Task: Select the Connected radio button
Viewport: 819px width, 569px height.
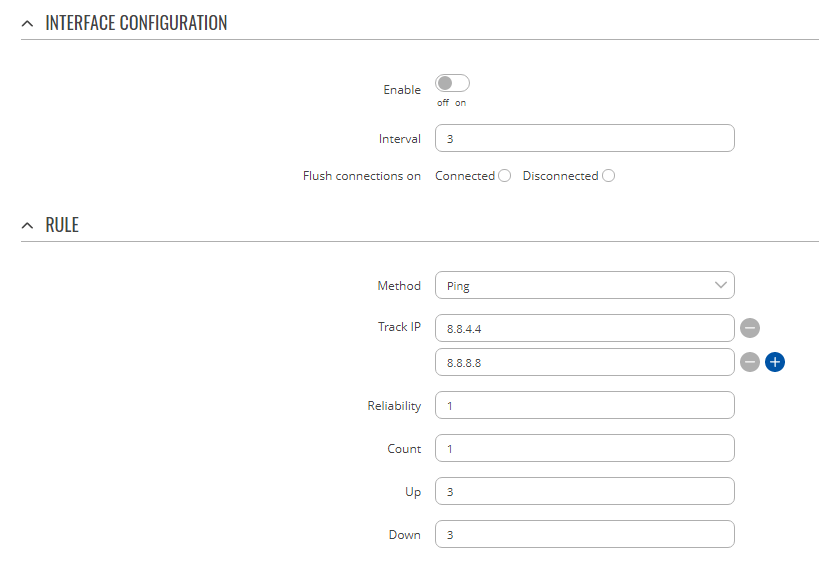Action: (x=505, y=176)
